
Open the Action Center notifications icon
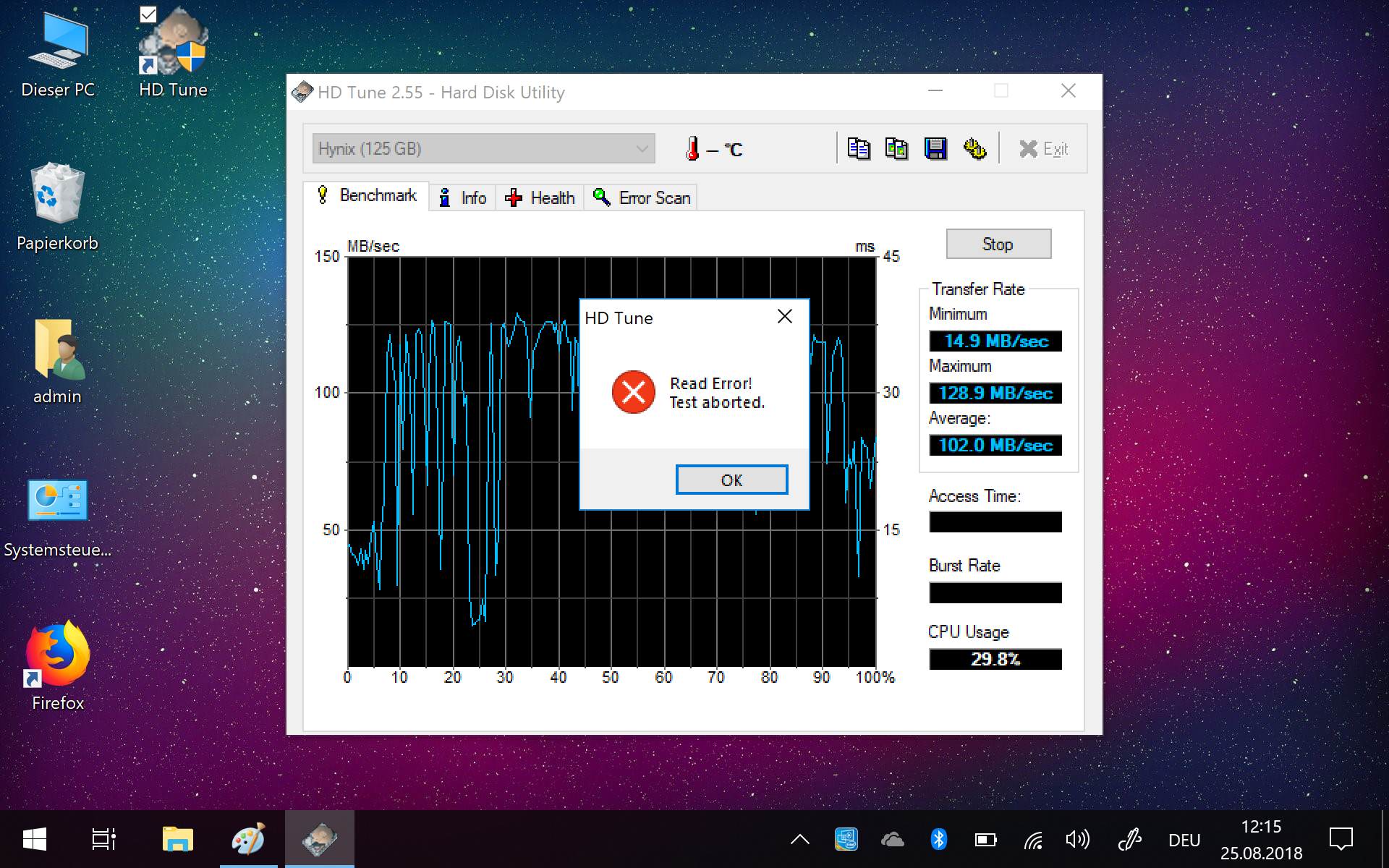pyautogui.click(x=1341, y=839)
